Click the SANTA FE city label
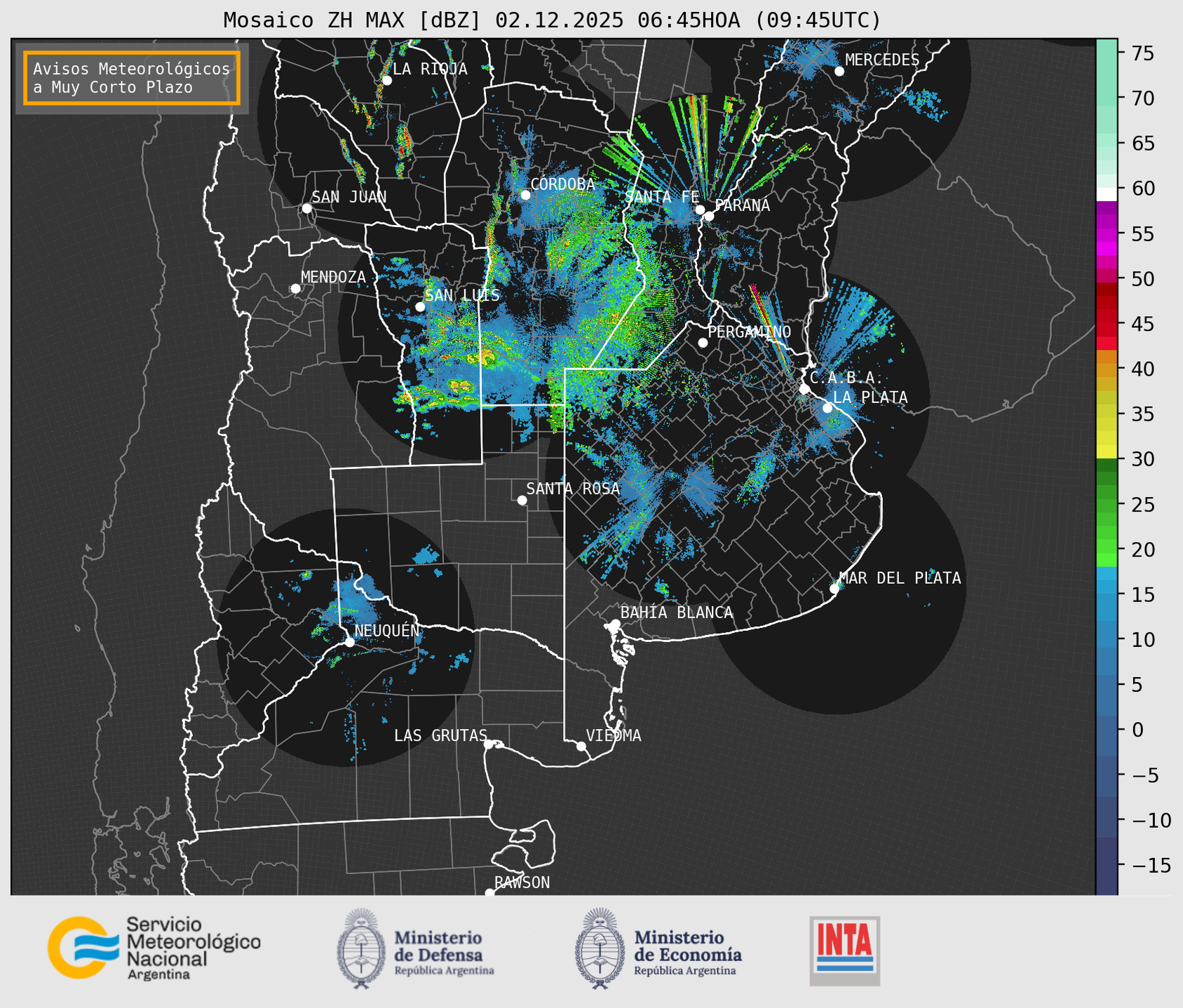This screenshot has width=1183, height=1008. (x=662, y=197)
